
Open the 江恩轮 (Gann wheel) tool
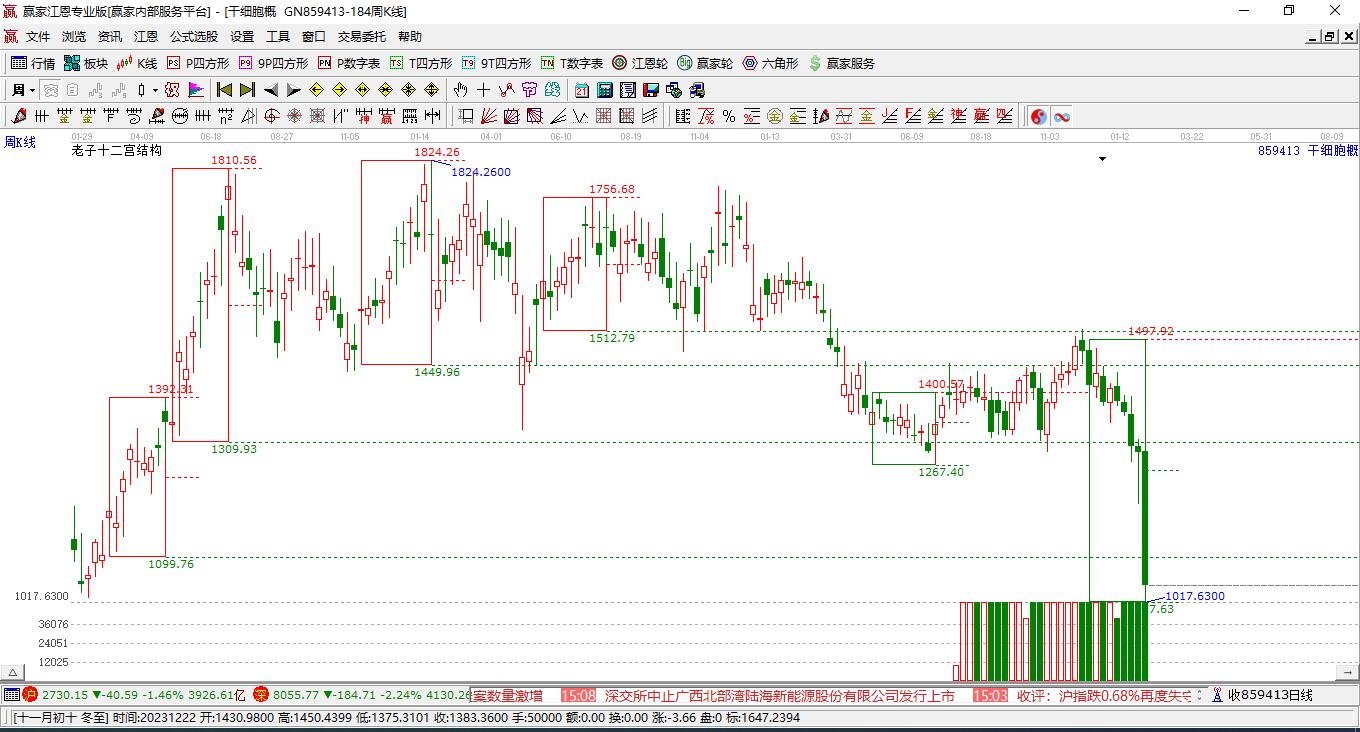coord(640,63)
